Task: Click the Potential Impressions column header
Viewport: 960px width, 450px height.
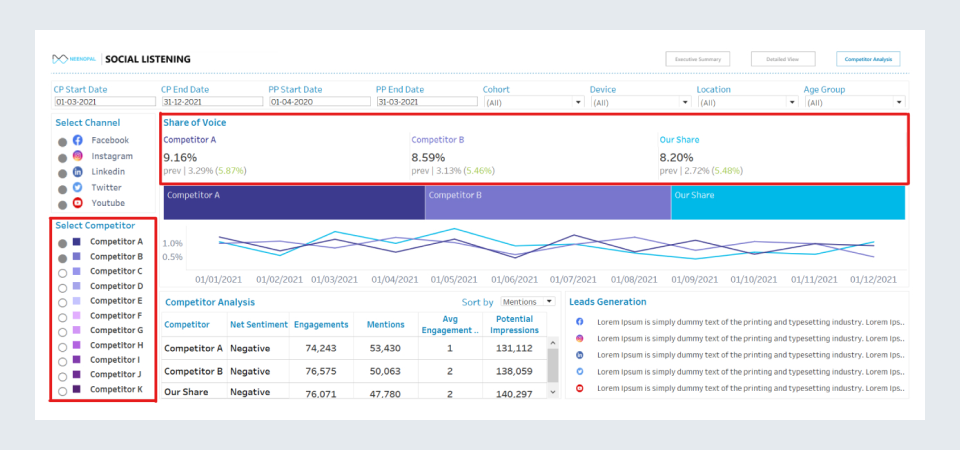Action: click(x=514, y=324)
